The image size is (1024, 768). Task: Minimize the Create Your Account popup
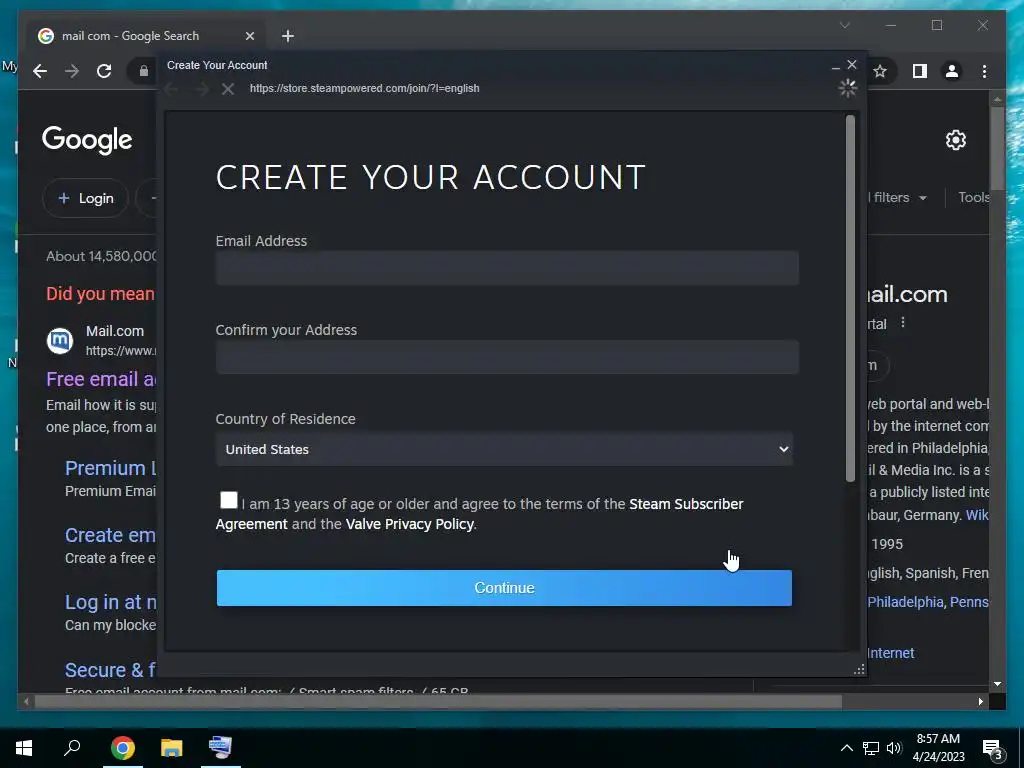pos(836,67)
